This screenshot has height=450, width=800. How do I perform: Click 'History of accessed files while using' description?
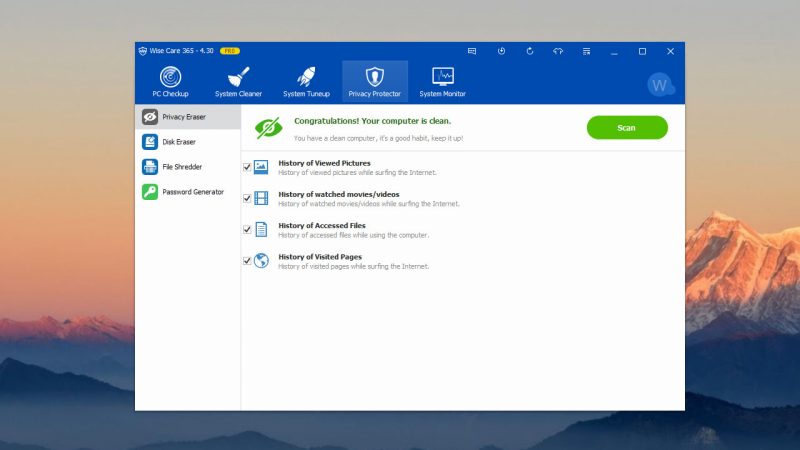point(354,235)
